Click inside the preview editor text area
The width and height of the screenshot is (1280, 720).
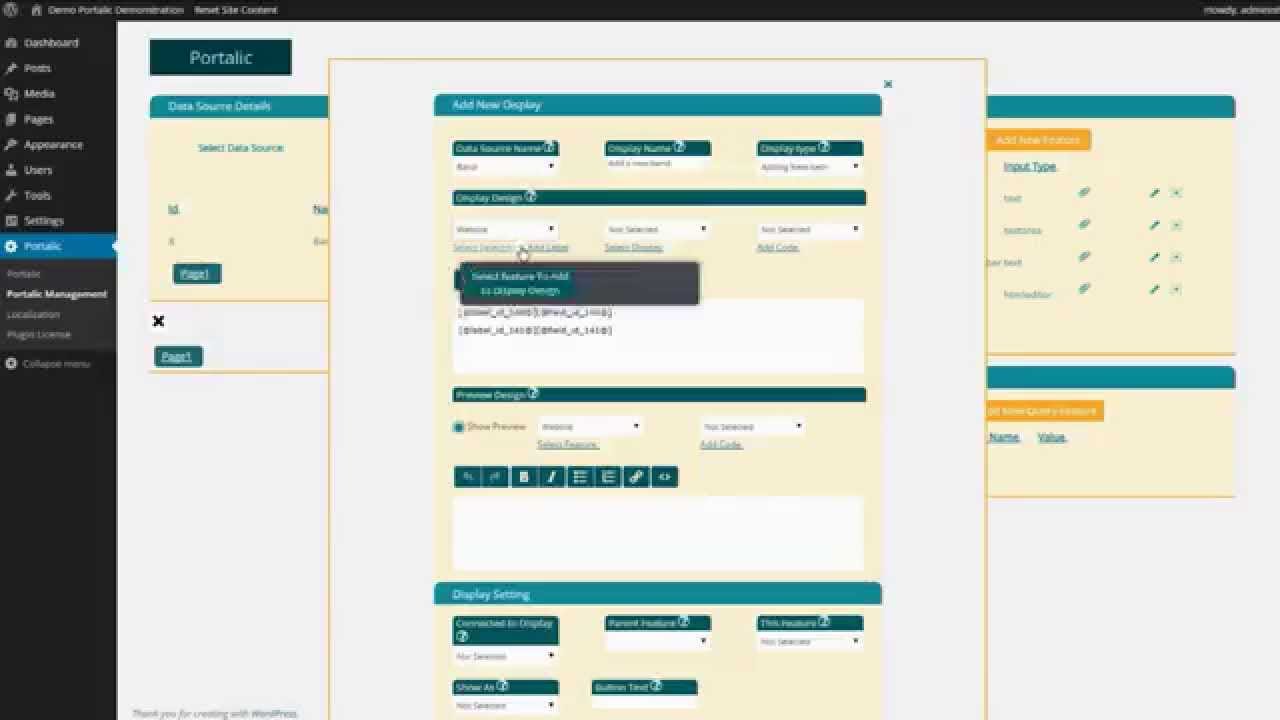pyautogui.click(x=657, y=532)
